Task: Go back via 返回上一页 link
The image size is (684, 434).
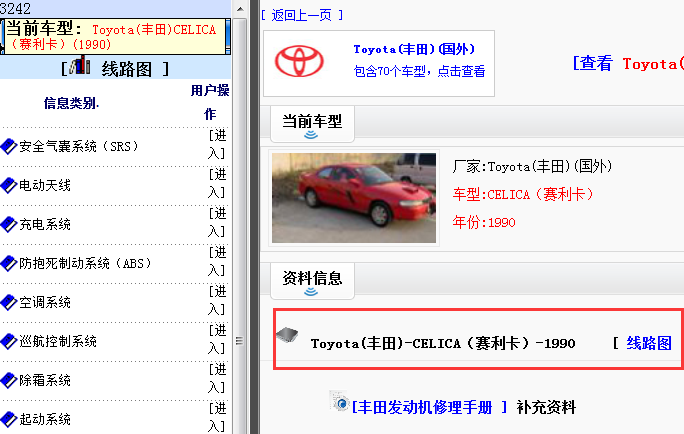Action: [x=302, y=15]
